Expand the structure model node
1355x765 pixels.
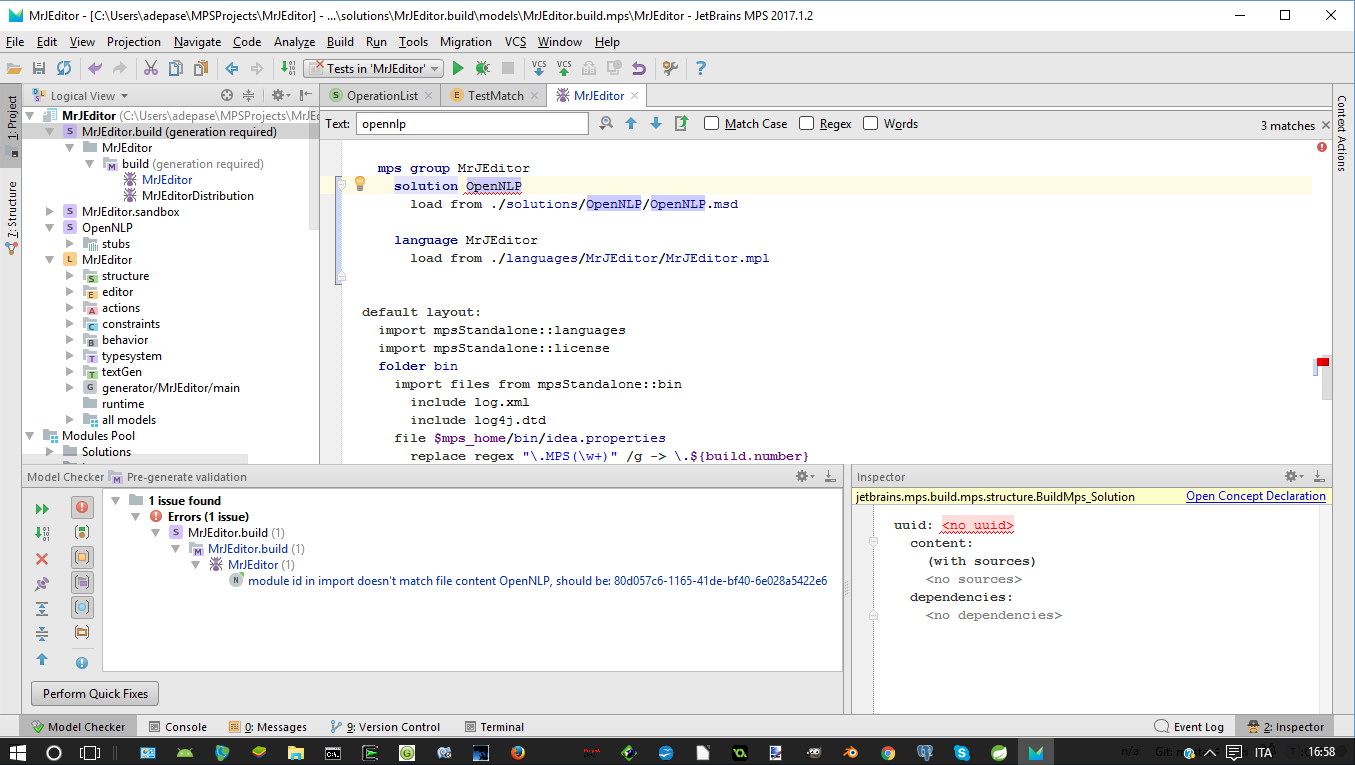coord(71,276)
